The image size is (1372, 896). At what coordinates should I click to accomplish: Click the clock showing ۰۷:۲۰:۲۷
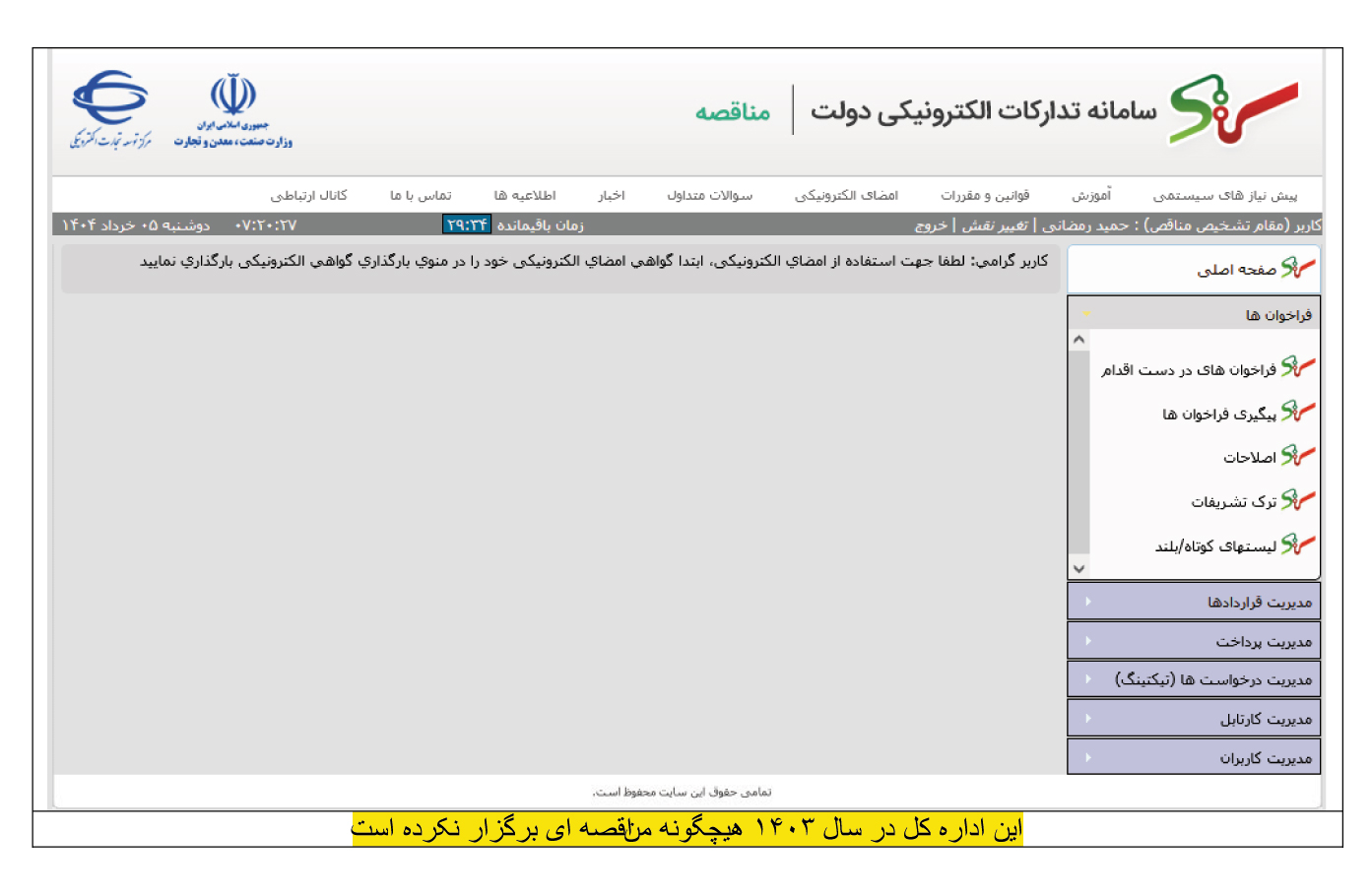click(266, 225)
